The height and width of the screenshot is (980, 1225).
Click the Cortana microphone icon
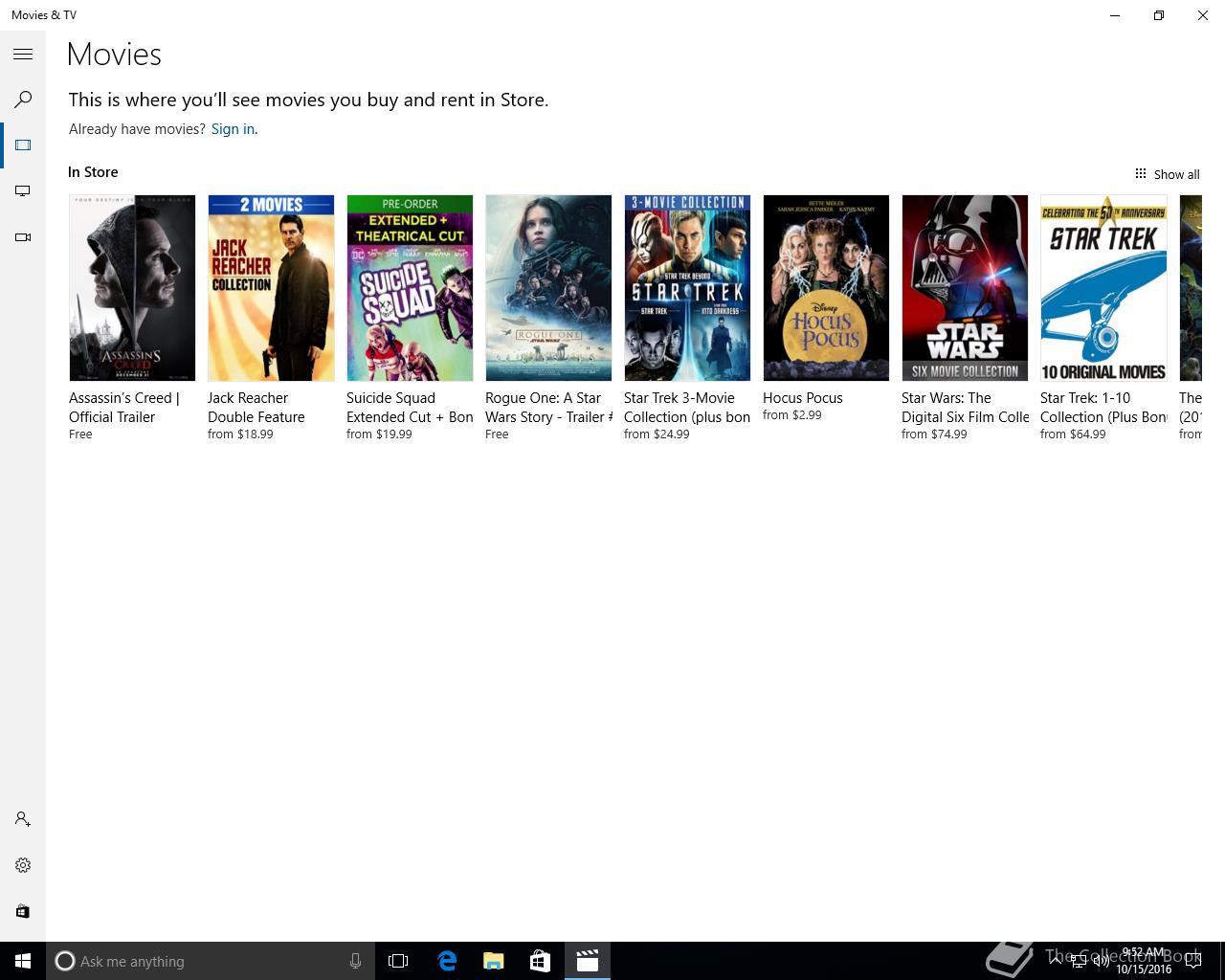pos(355,961)
